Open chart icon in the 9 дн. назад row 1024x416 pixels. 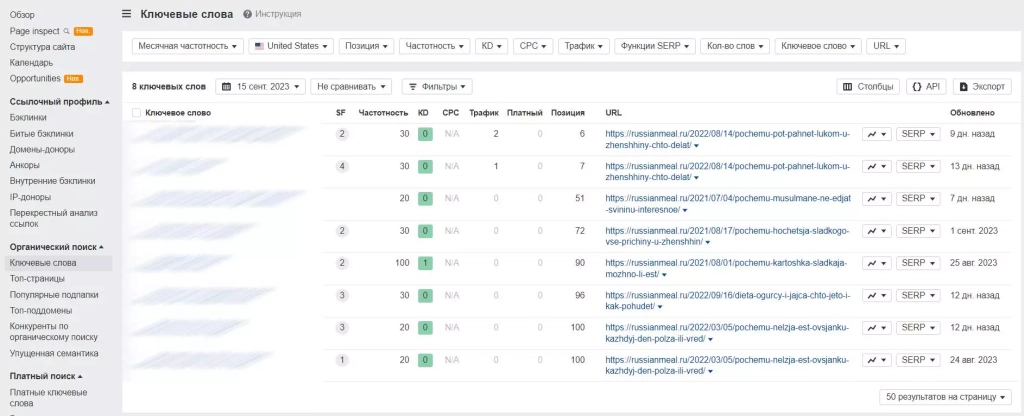click(876, 134)
